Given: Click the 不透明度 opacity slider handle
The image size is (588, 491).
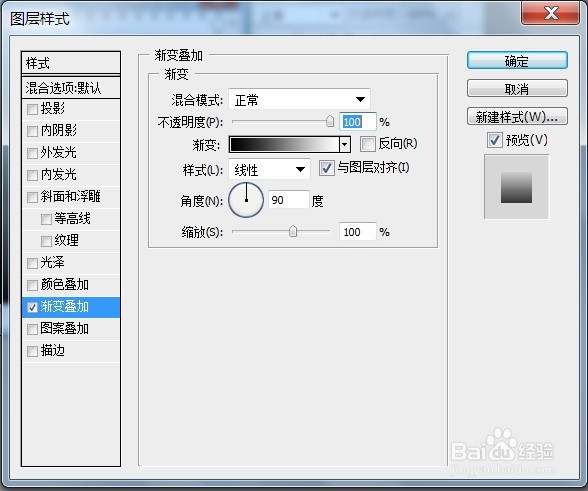Looking at the screenshot, I should (330, 121).
